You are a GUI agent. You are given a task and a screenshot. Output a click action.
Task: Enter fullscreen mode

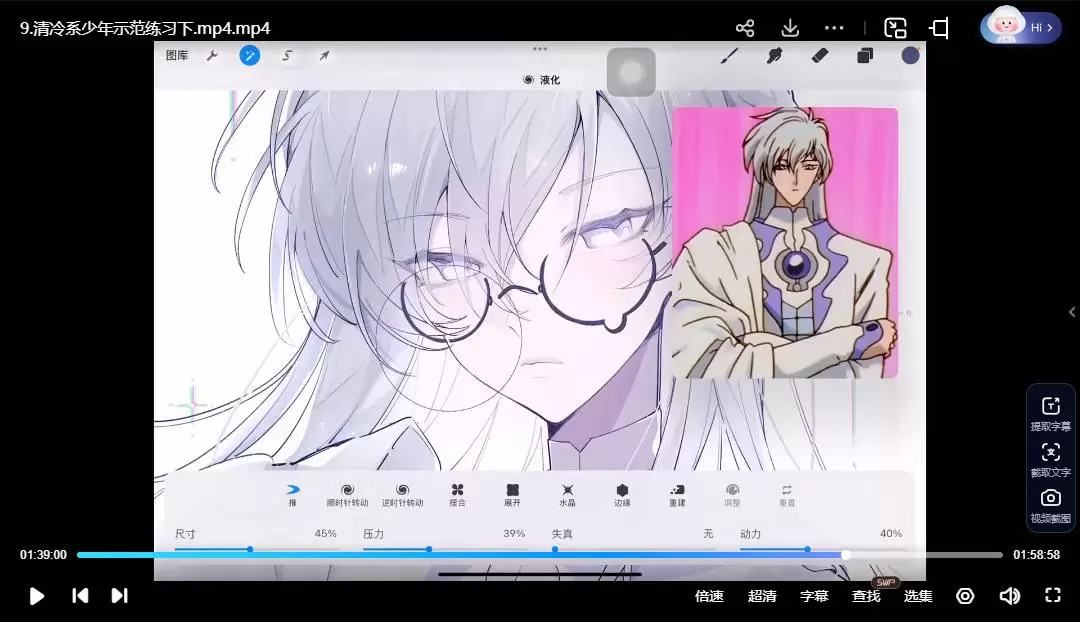click(x=1052, y=596)
